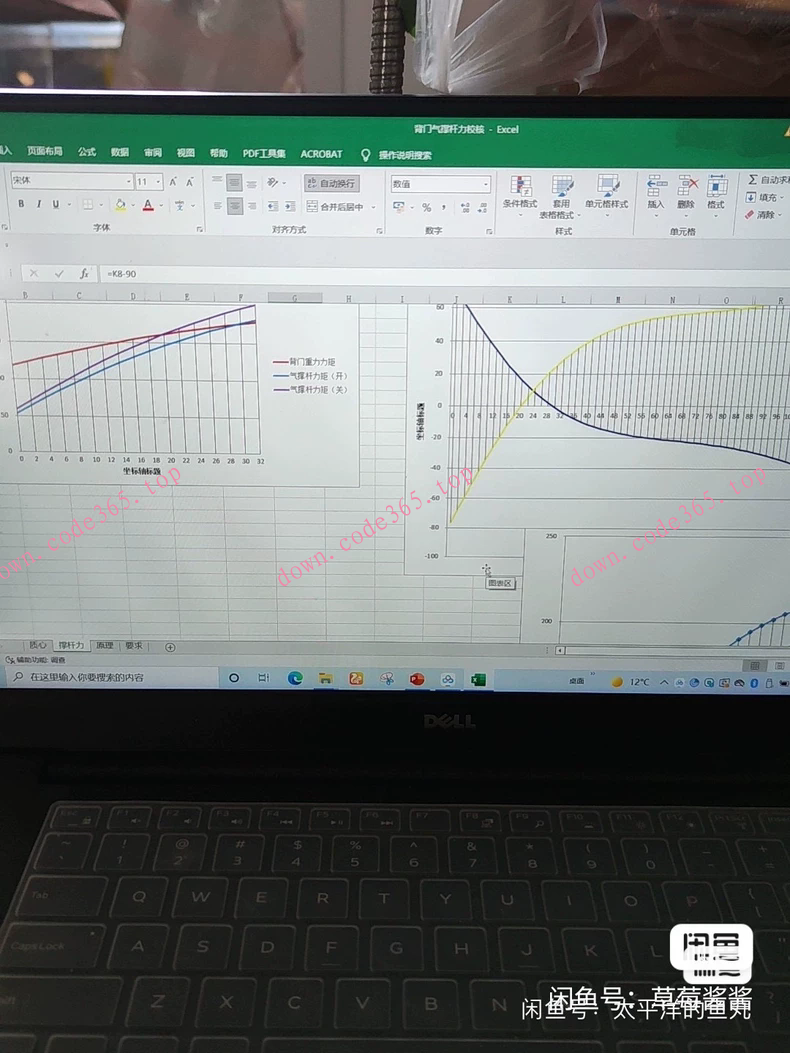Screen dimensions: 790x1053
Task: Switch to 要求 sheet tab
Action: (x=134, y=646)
